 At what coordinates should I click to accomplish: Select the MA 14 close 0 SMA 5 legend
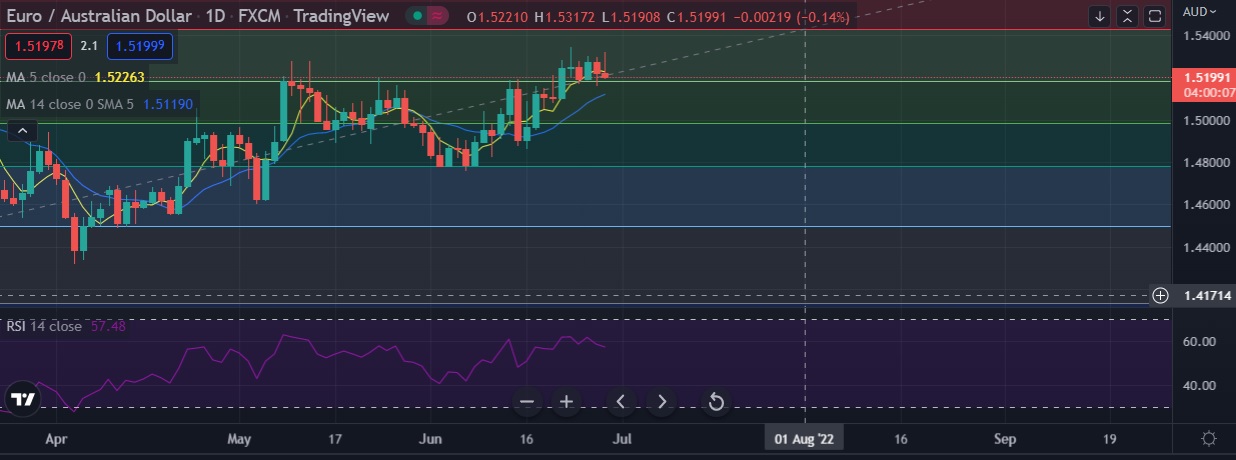(x=72, y=103)
